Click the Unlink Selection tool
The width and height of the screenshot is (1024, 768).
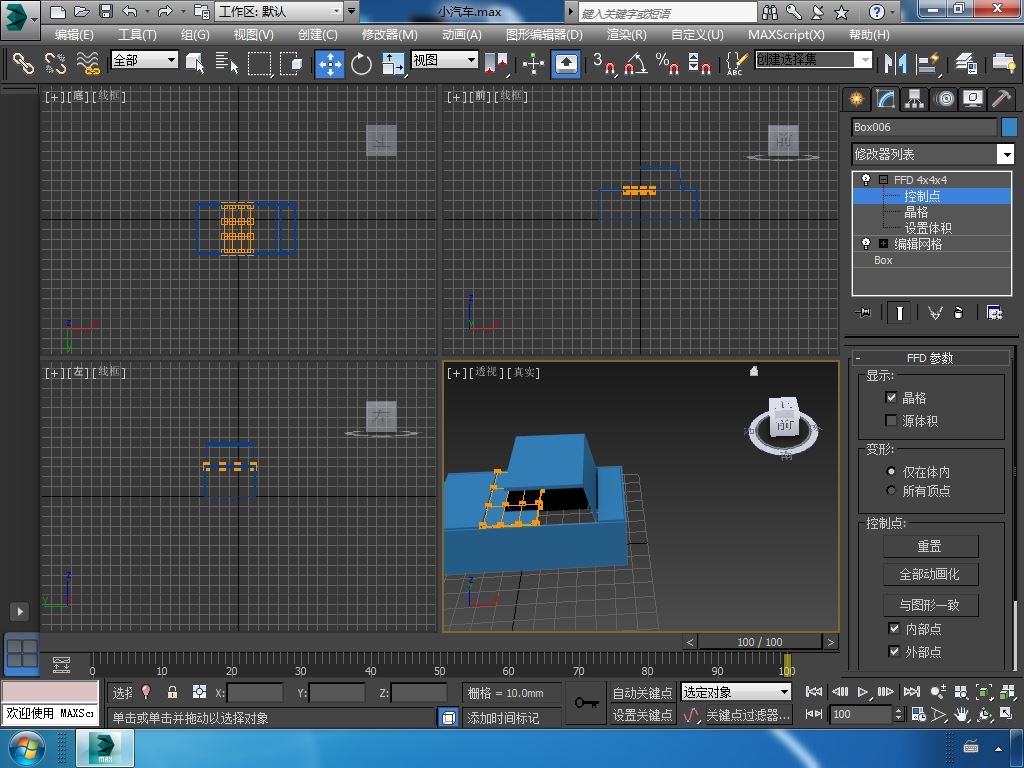[x=56, y=63]
